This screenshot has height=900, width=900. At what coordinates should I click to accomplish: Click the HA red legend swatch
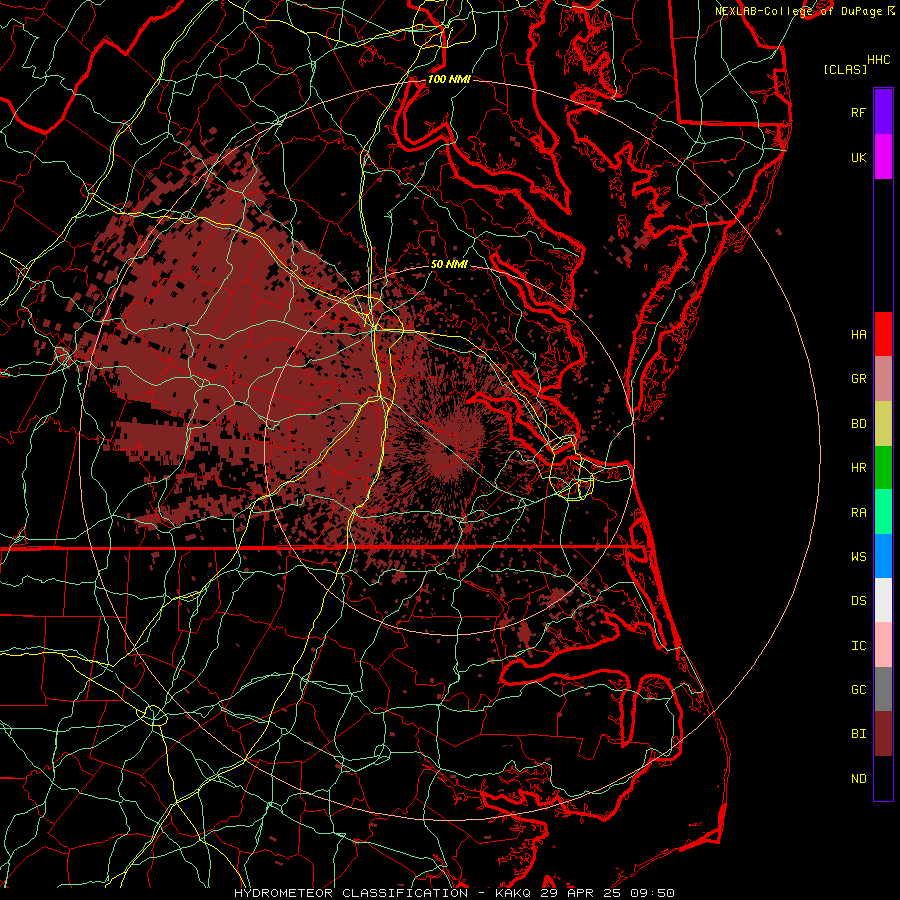(x=883, y=334)
